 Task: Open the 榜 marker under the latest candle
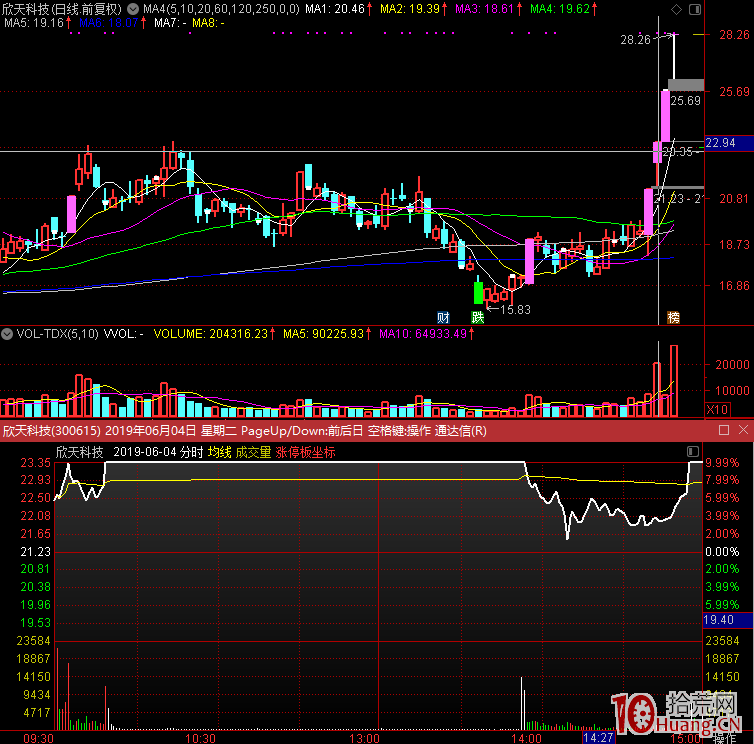pos(673,317)
